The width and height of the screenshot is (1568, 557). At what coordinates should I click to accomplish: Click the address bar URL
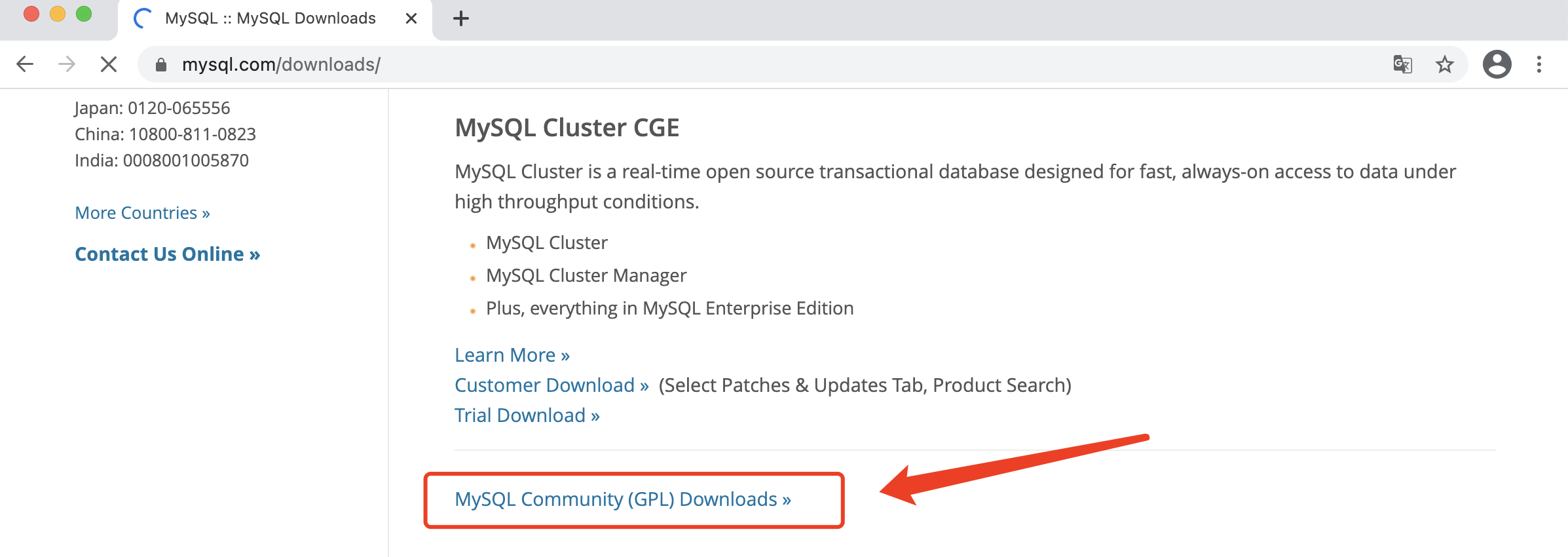coord(282,64)
